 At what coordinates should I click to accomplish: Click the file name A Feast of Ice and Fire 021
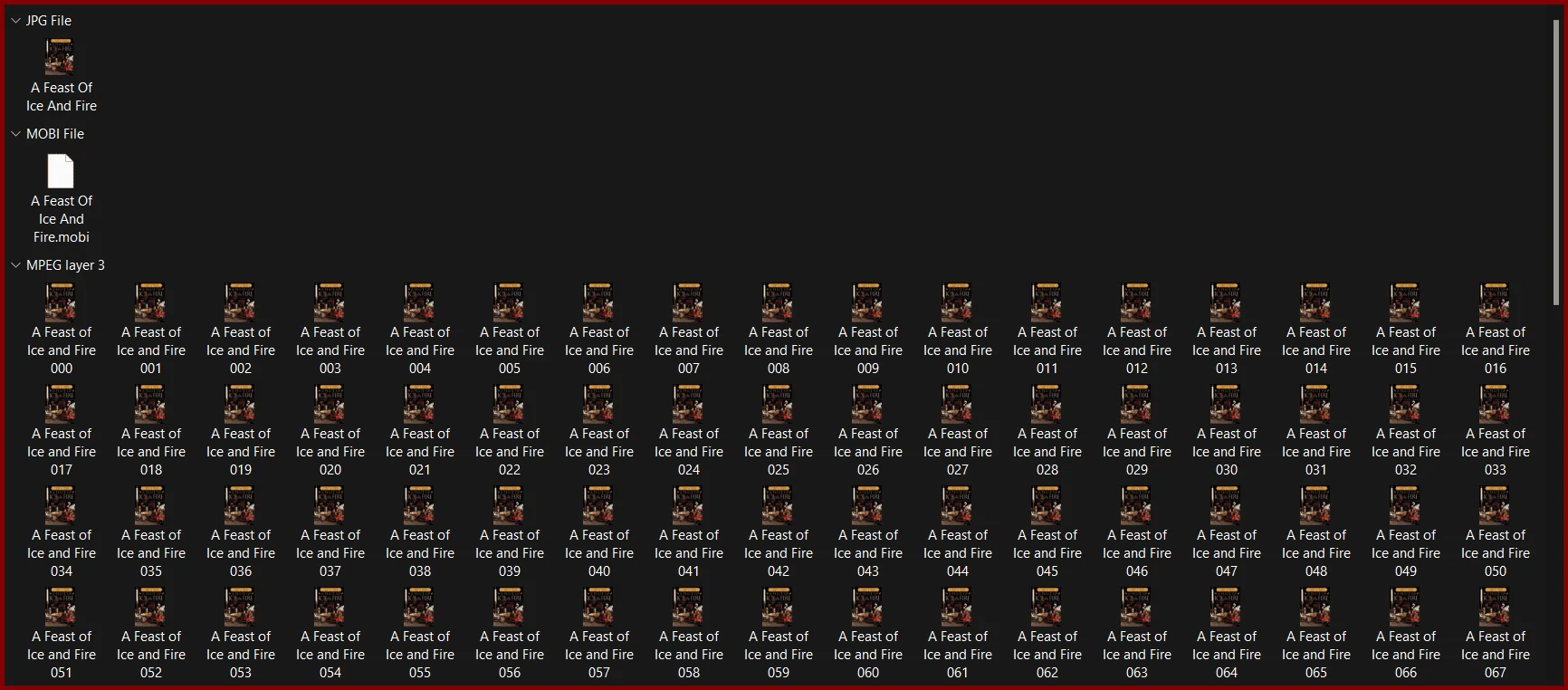tap(420, 452)
